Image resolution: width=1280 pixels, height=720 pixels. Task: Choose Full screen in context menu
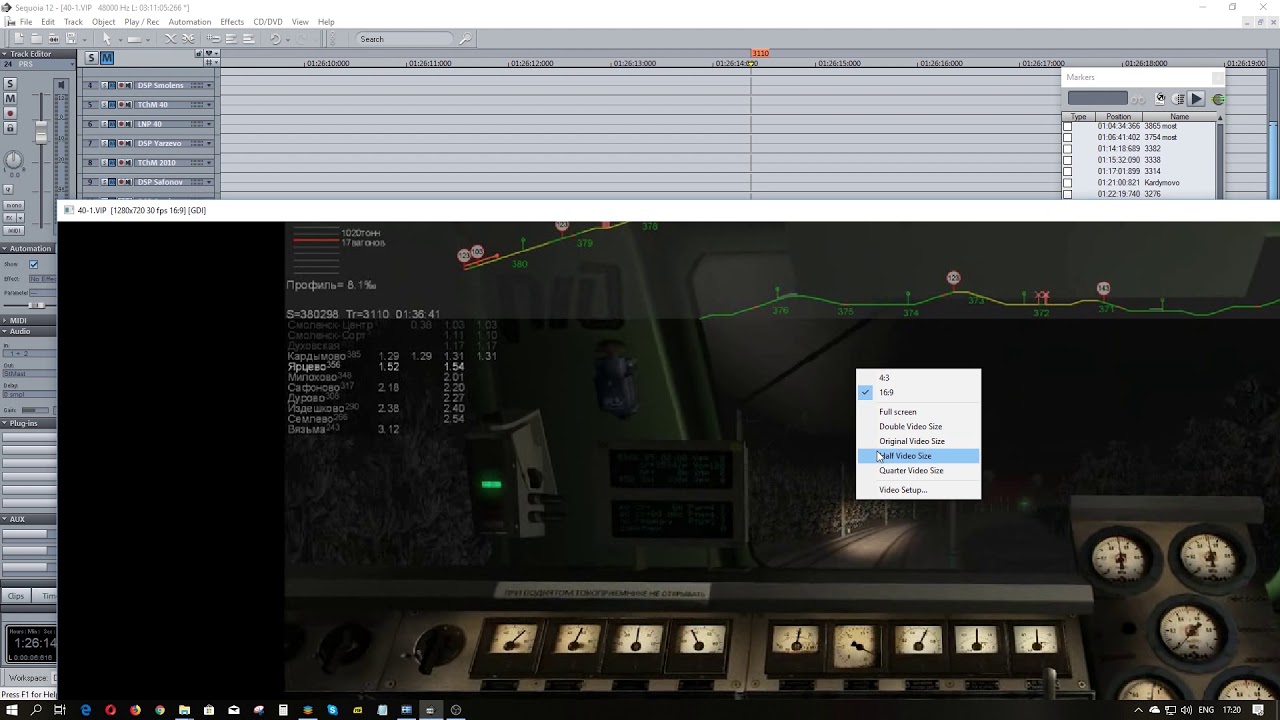(x=918, y=412)
